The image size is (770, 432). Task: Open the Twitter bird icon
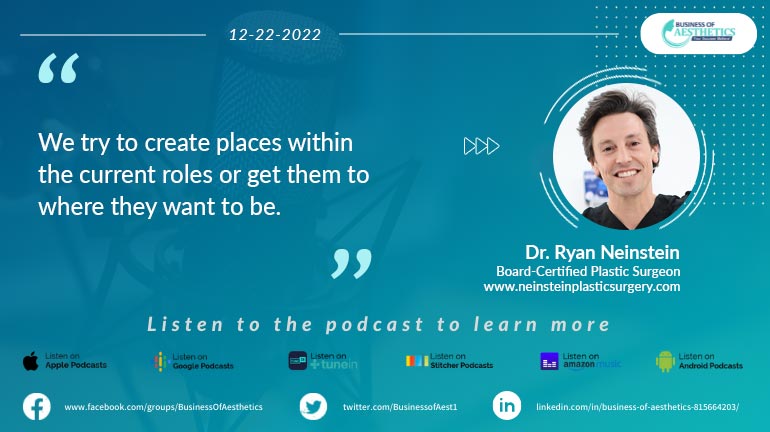[x=313, y=407]
